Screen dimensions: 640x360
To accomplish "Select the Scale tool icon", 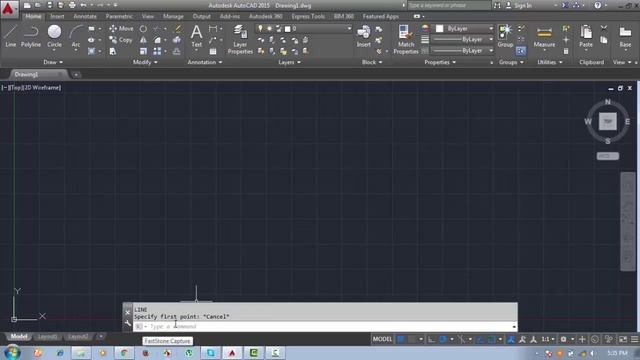I will click(143, 51).
